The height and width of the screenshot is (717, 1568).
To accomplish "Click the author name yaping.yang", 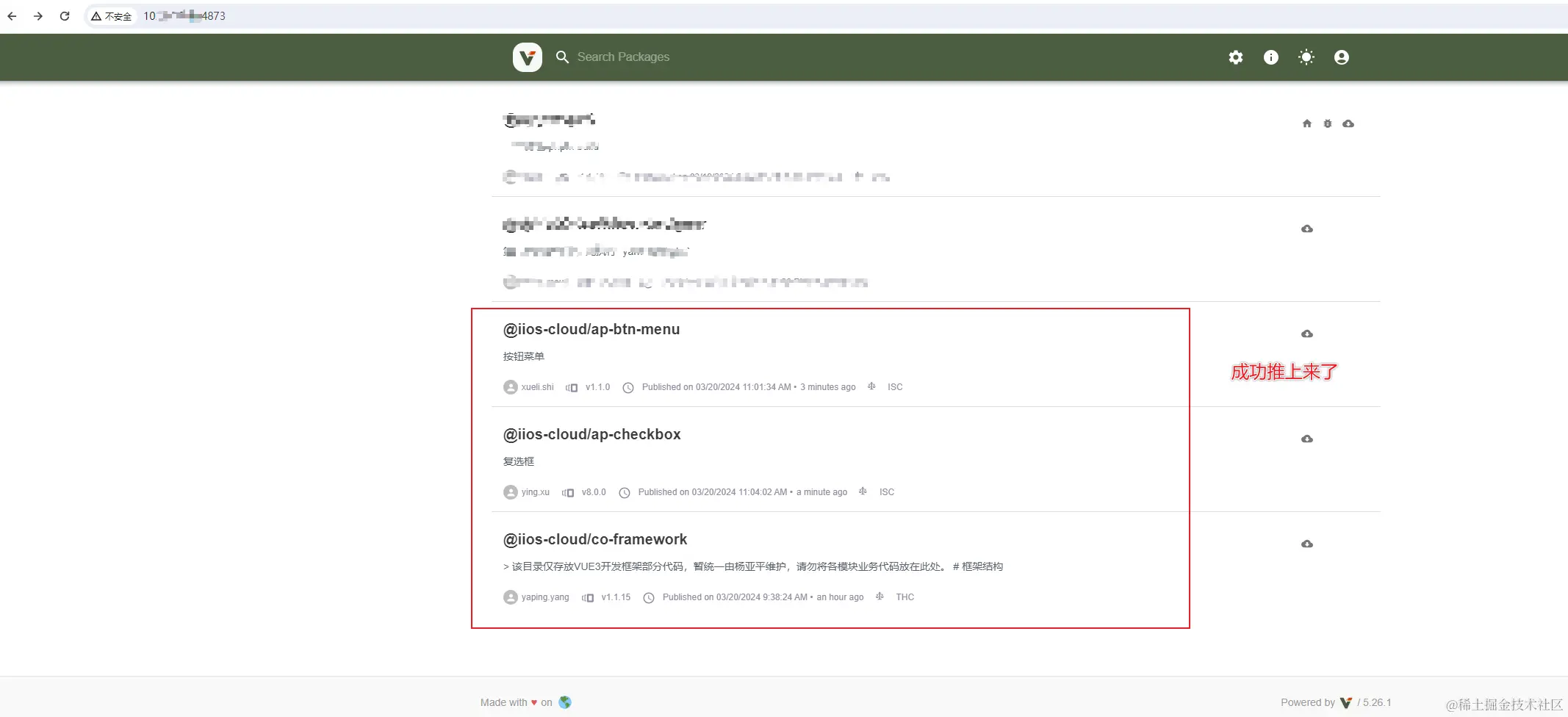I will pos(545,597).
